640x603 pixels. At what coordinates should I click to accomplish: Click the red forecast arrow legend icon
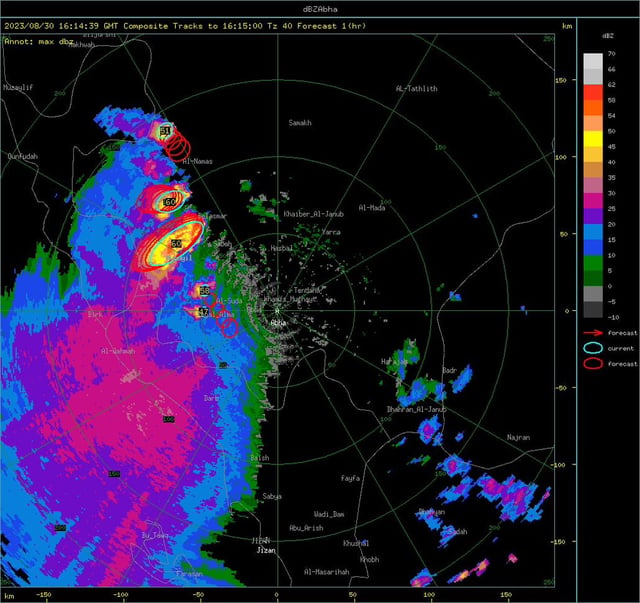point(593,333)
